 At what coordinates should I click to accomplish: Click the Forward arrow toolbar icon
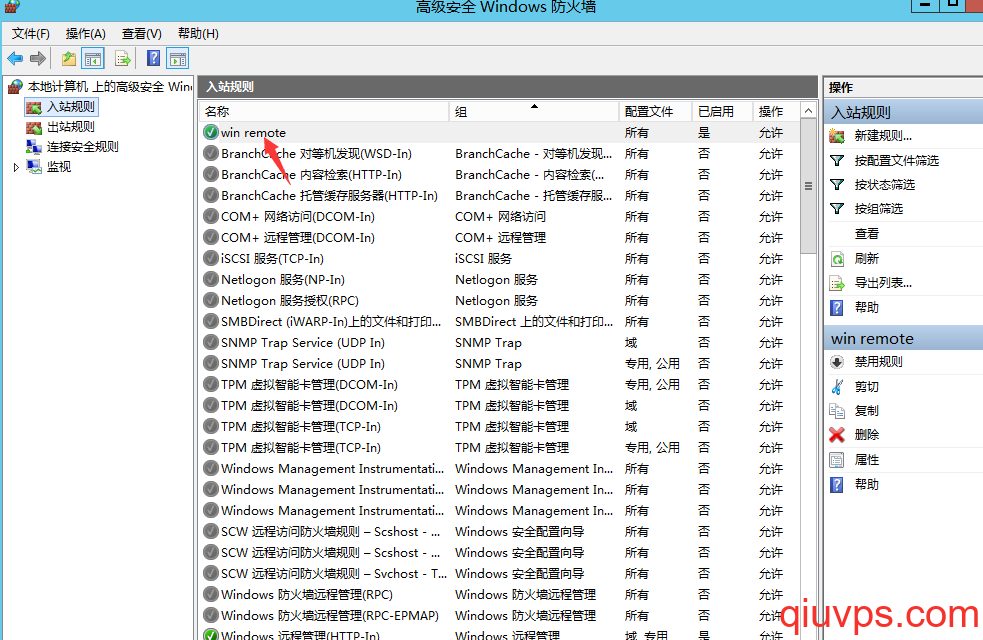[38, 59]
